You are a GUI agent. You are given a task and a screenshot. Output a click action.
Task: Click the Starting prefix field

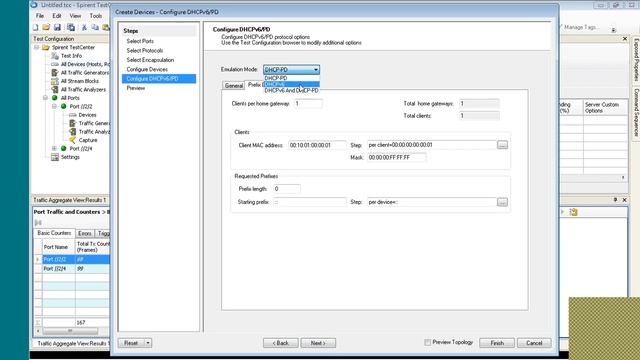(x=310, y=202)
